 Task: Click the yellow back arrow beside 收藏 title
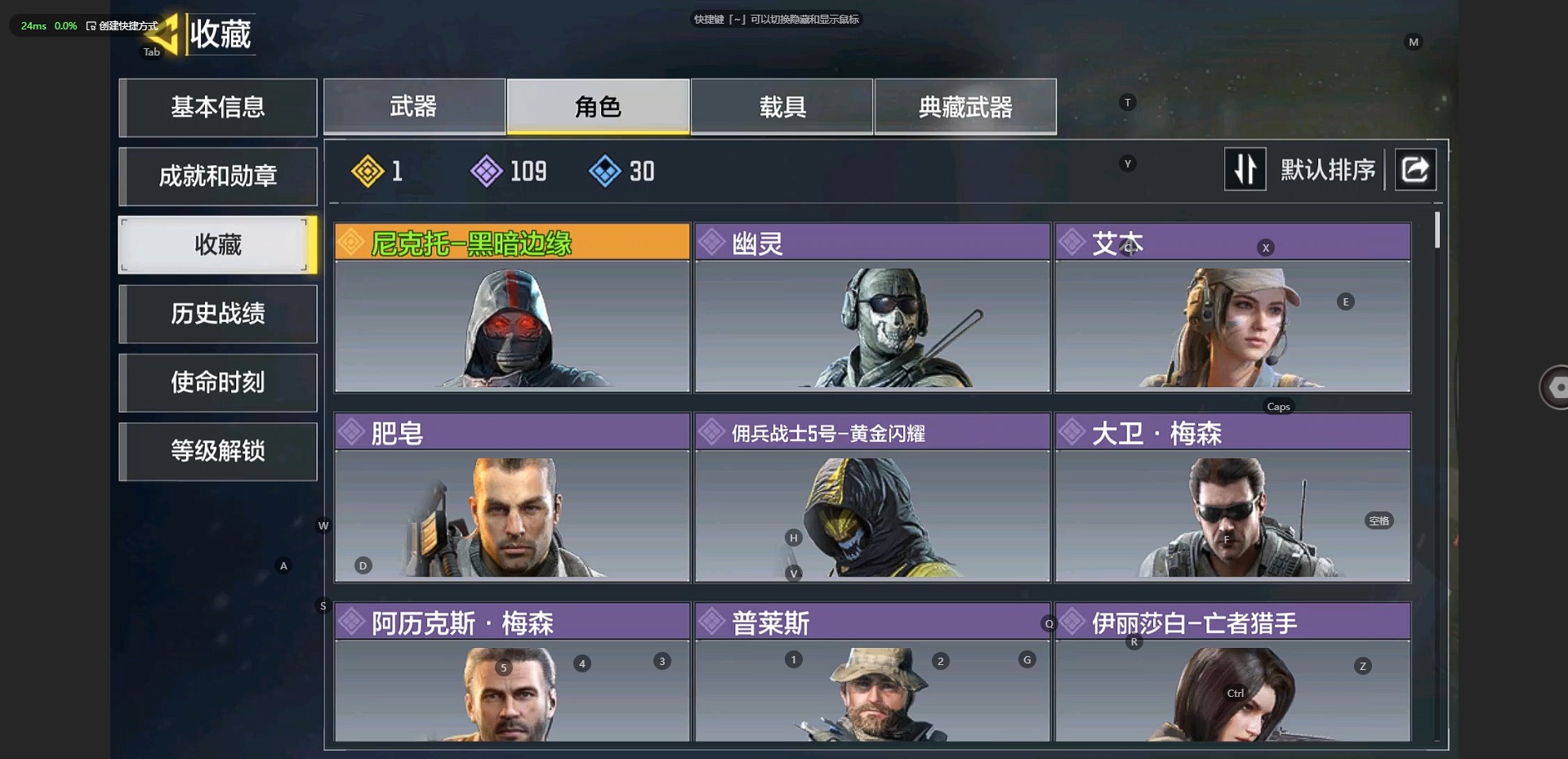click(x=164, y=36)
